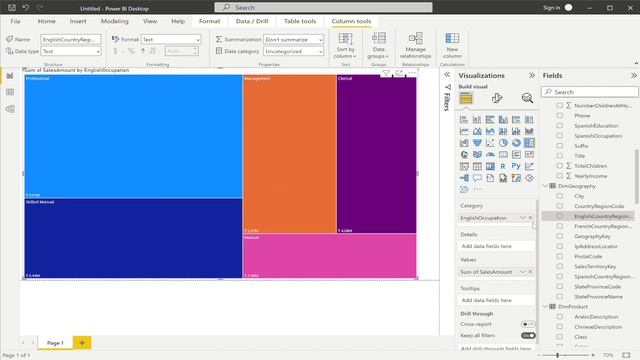Open the Table tools ribbon tab

[300, 21]
